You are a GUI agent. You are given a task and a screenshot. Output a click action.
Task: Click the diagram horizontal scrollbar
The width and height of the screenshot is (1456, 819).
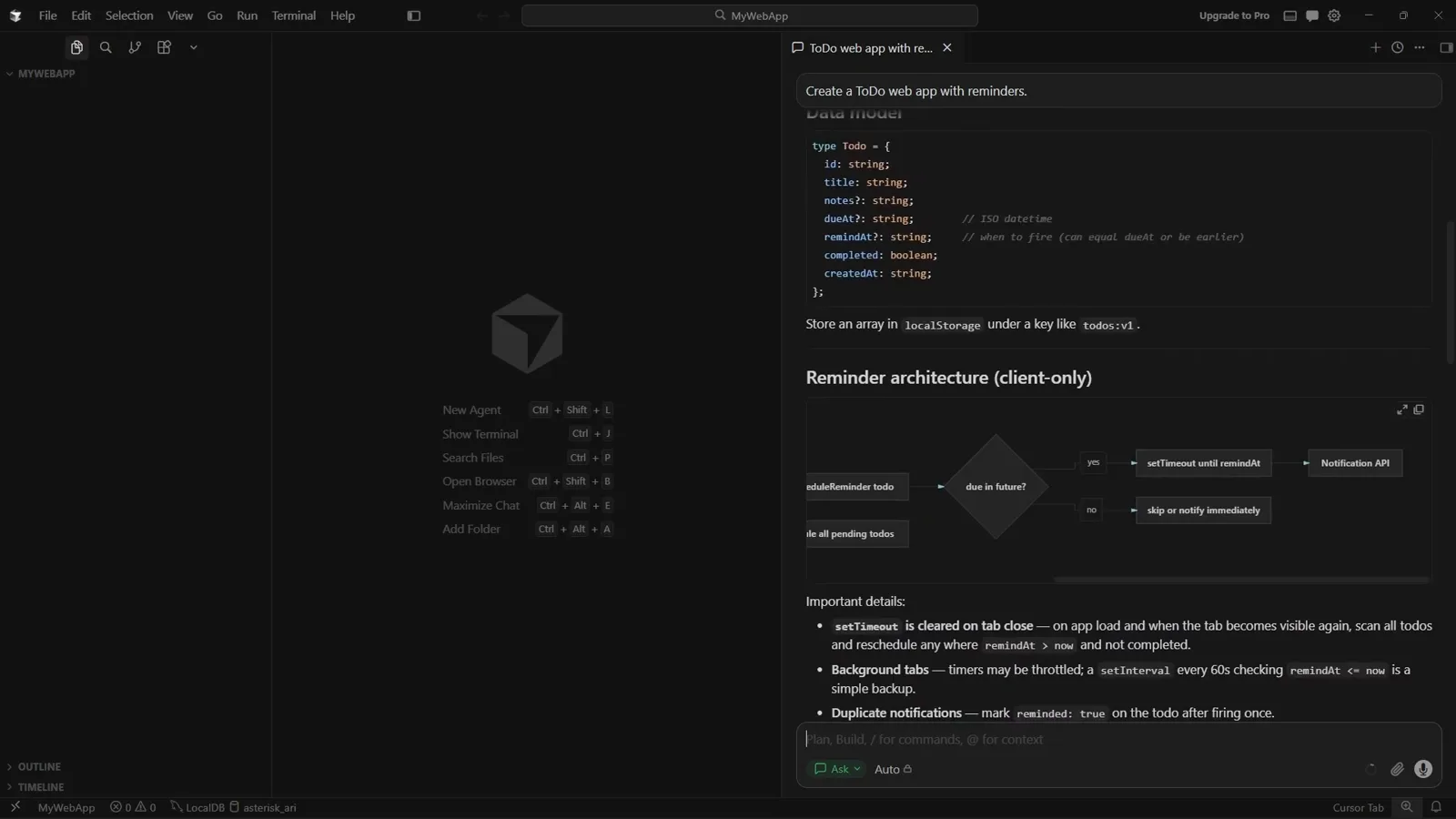click(1241, 579)
